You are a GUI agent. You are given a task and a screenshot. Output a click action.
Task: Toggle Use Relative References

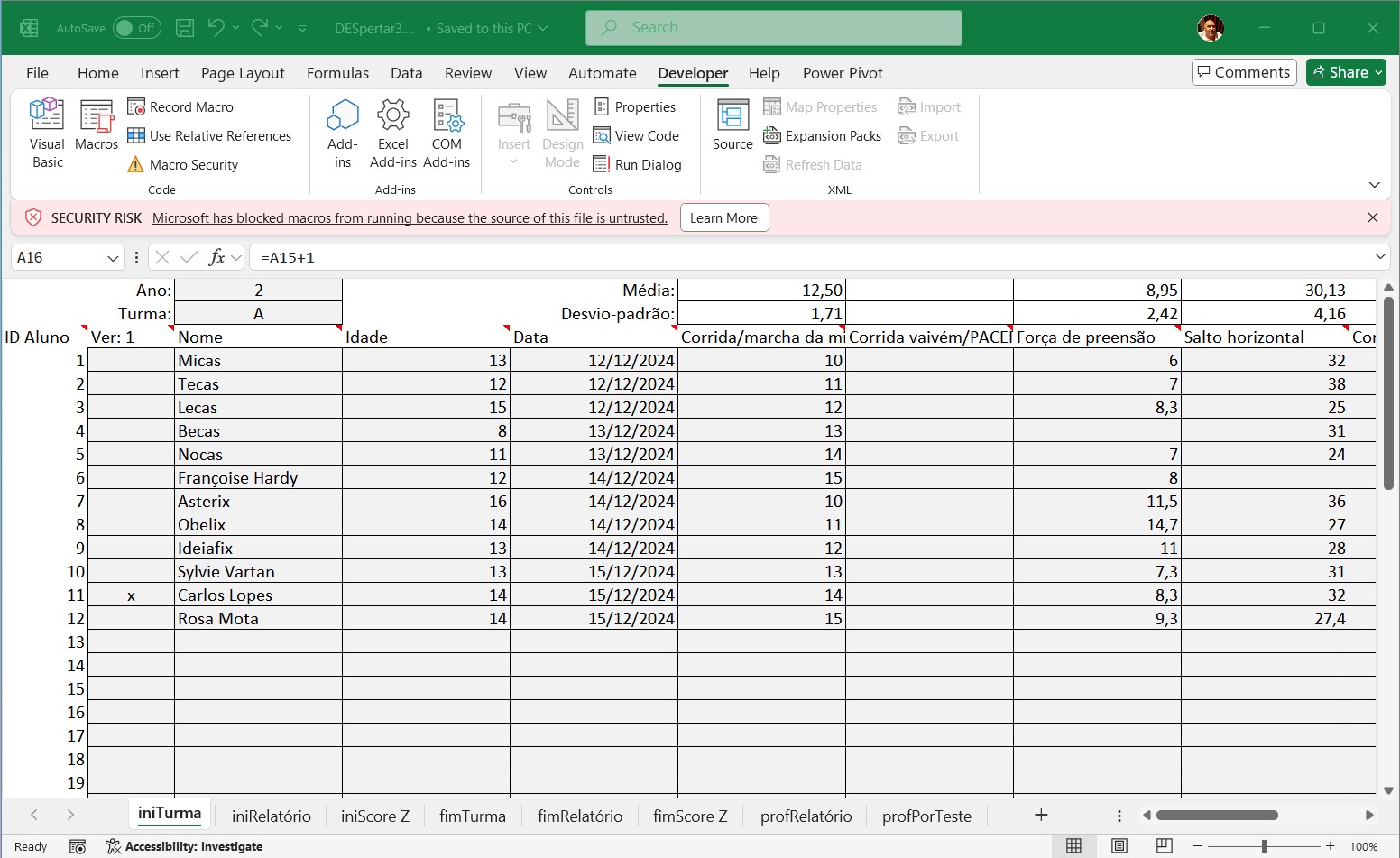209,135
